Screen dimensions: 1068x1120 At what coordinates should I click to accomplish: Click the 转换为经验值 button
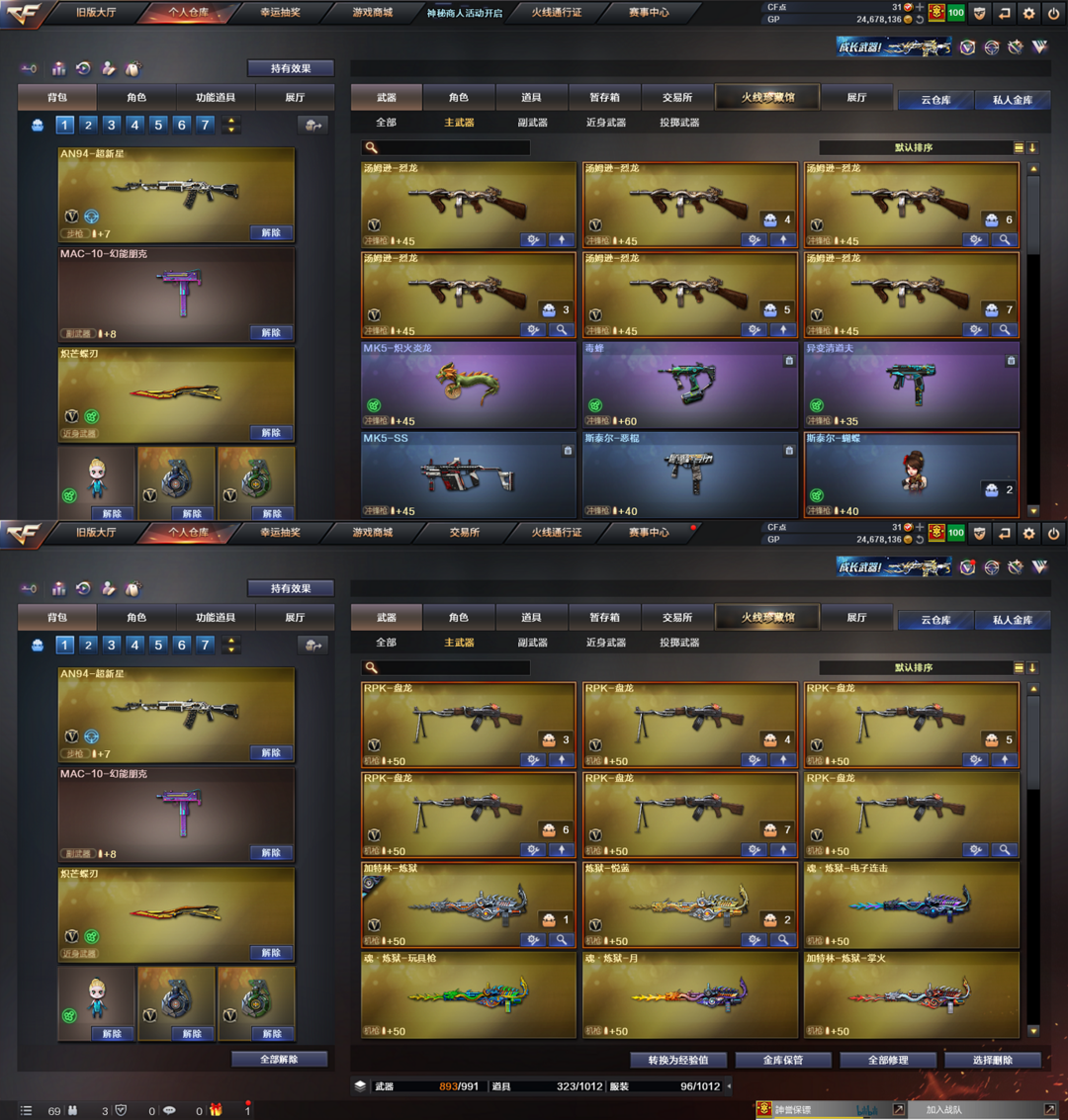pos(678,1060)
